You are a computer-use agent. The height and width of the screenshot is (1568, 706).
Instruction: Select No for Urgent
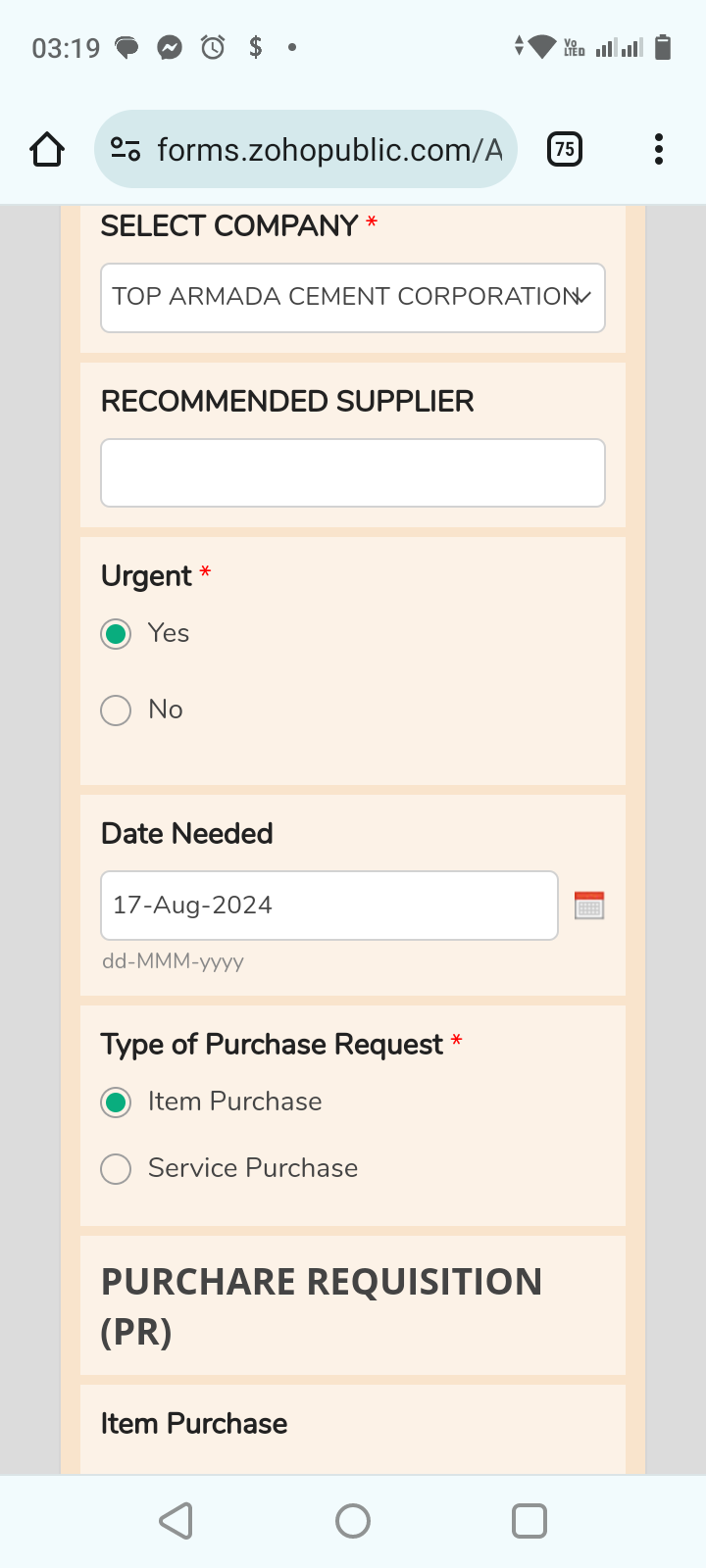[116, 710]
